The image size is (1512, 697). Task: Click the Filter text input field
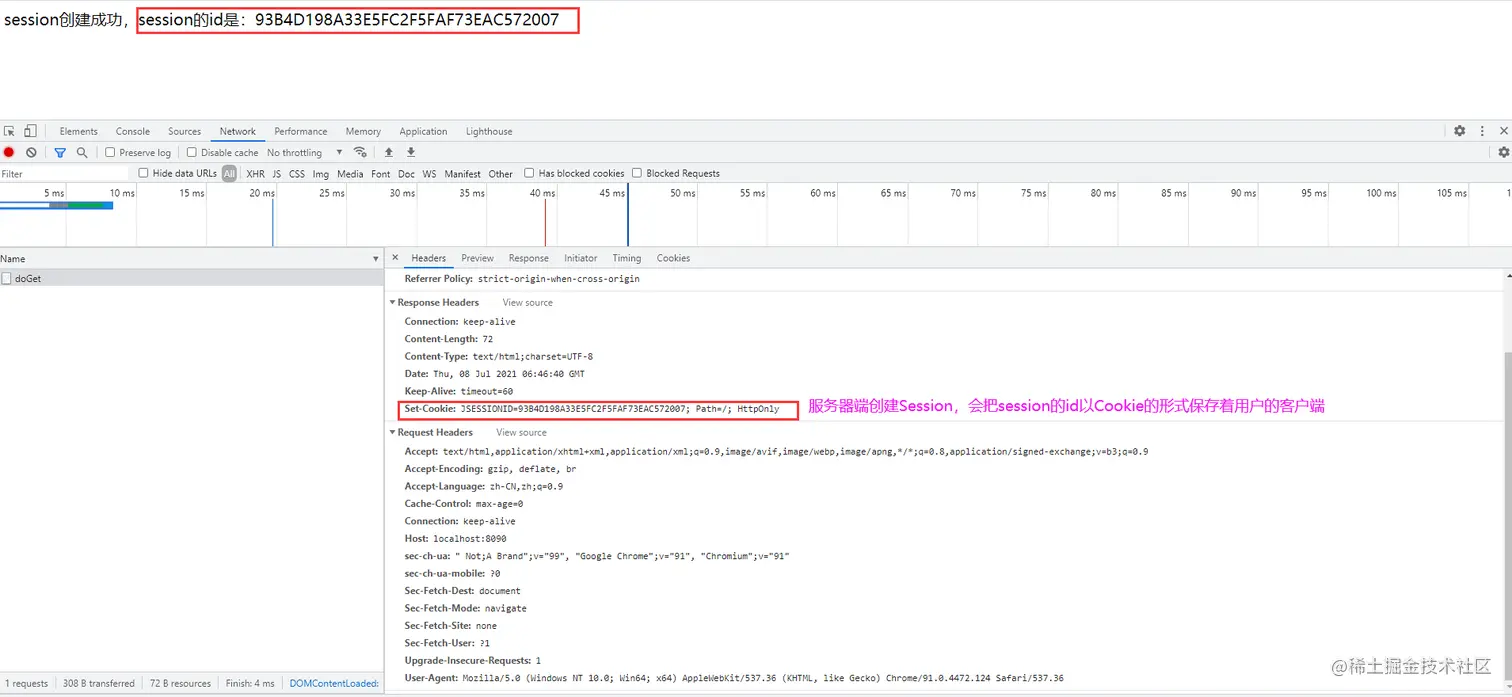point(65,173)
